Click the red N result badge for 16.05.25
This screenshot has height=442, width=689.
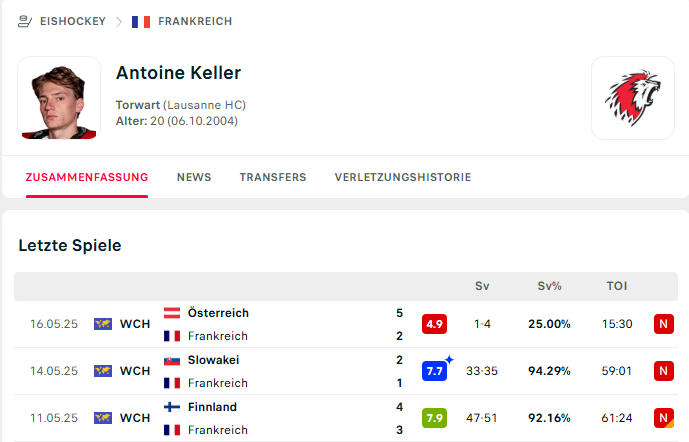(x=663, y=324)
